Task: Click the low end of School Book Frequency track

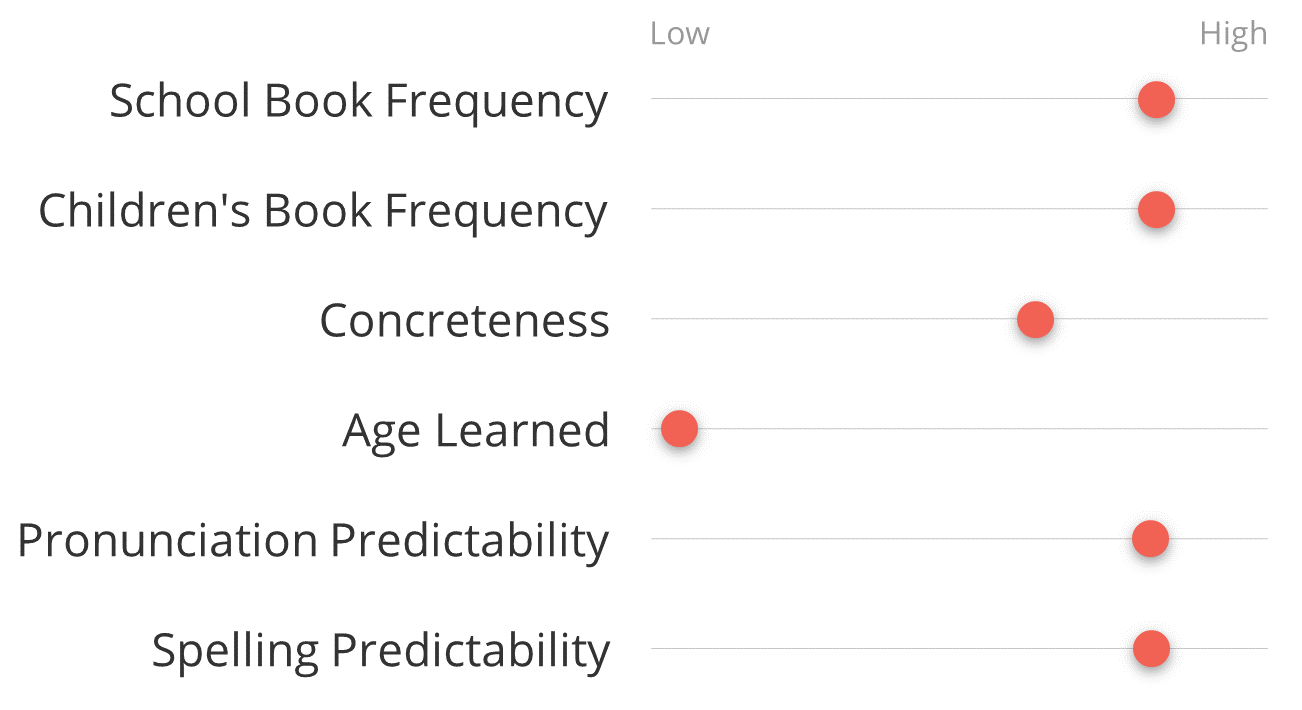Action: (x=657, y=99)
